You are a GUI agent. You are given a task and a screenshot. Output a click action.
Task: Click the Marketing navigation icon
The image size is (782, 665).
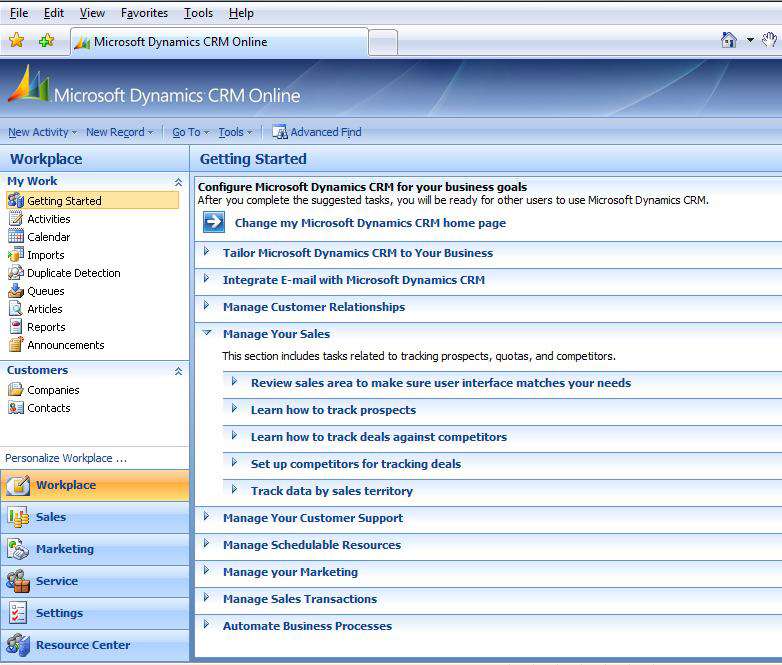tap(18, 549)
